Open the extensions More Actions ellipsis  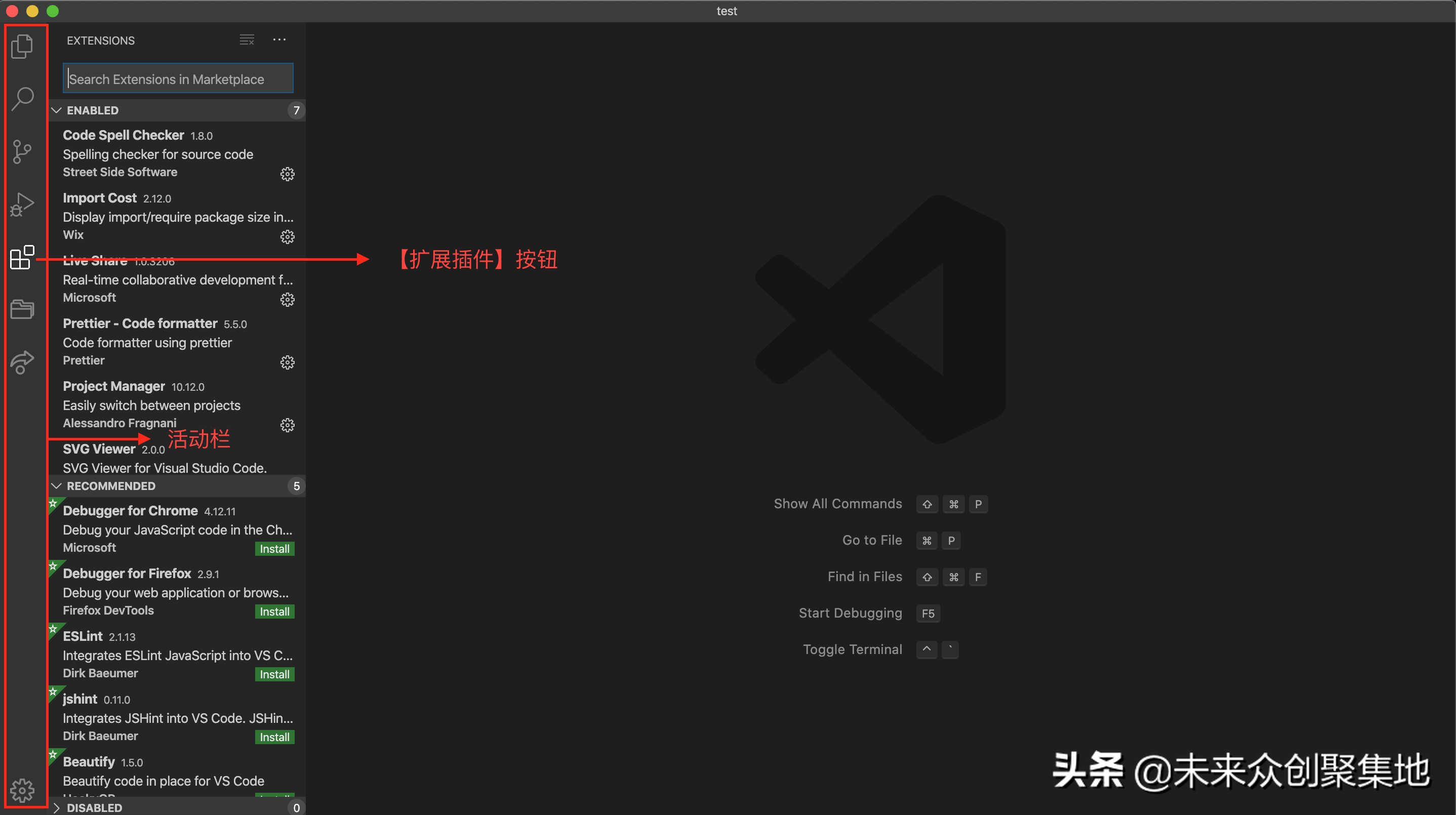279,40
